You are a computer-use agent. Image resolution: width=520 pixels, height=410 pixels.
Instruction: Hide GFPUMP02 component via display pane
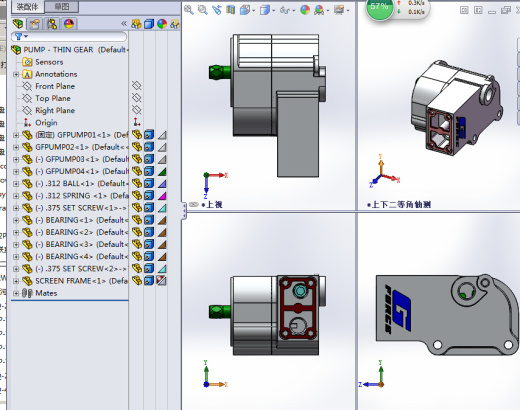137,147
